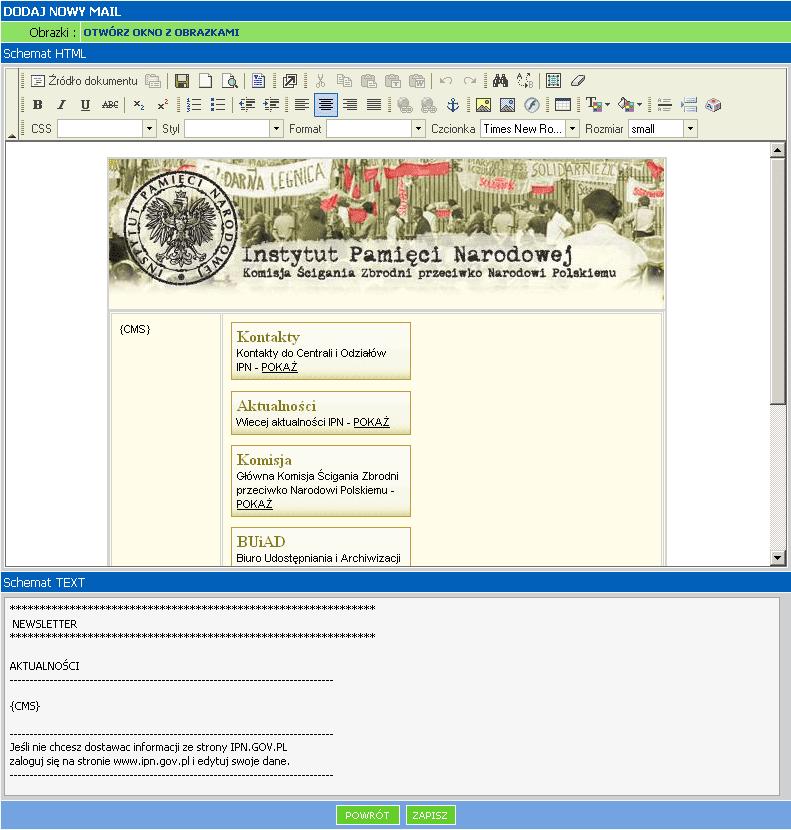Click the BUiAD heading in editor

(261, 542)
